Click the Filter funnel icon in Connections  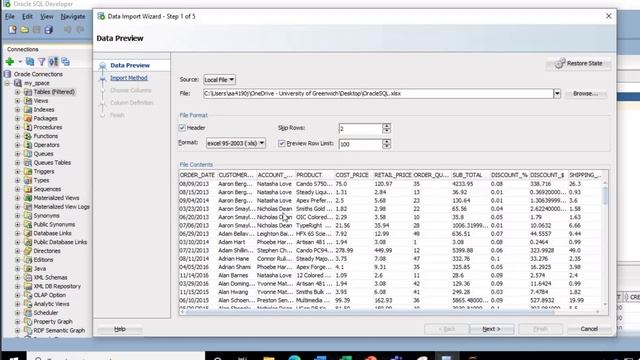click(42, 62)
